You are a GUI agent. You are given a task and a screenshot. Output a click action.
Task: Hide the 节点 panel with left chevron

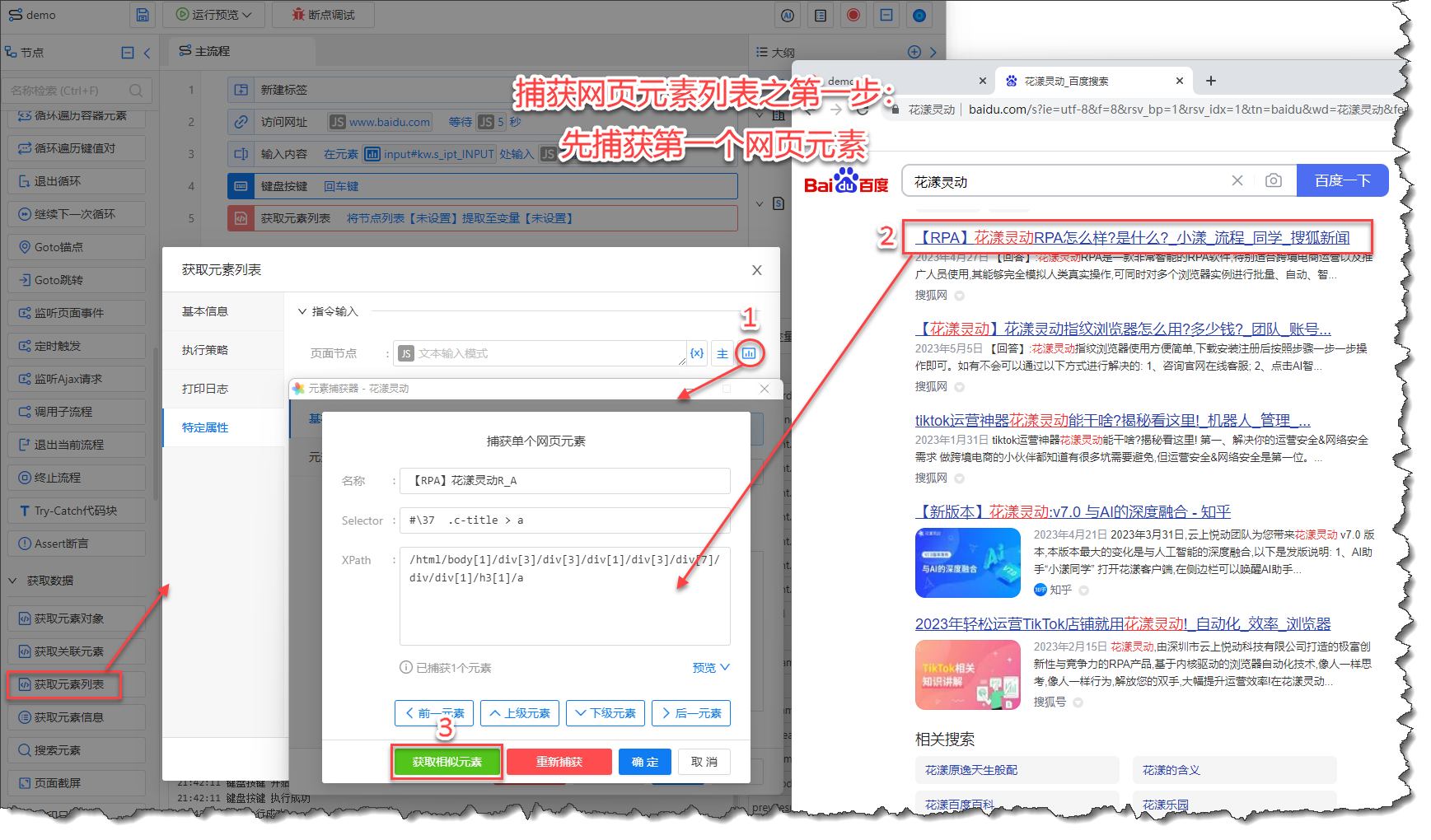147,53
